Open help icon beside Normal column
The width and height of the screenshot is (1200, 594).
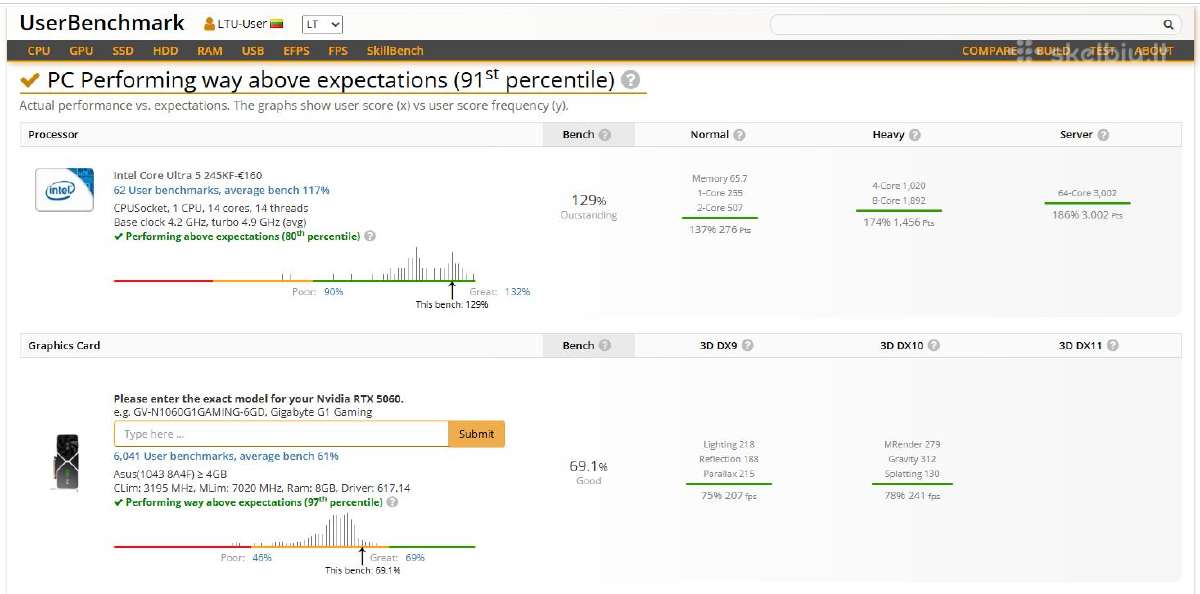739,135
